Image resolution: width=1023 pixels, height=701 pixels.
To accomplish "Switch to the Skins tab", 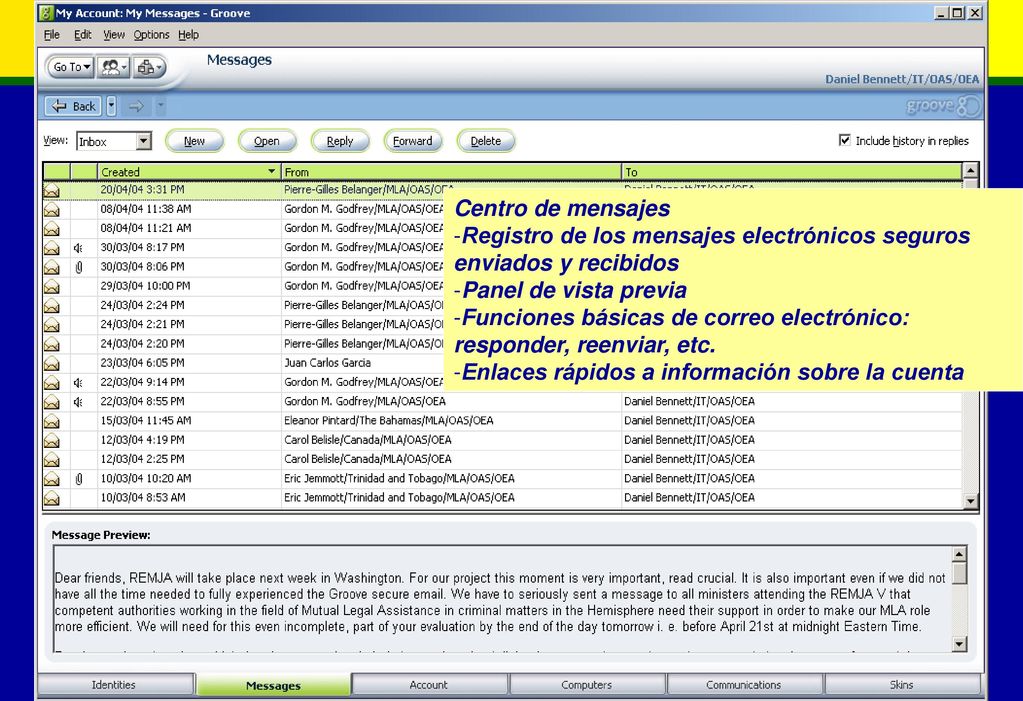I will point(902,685).
